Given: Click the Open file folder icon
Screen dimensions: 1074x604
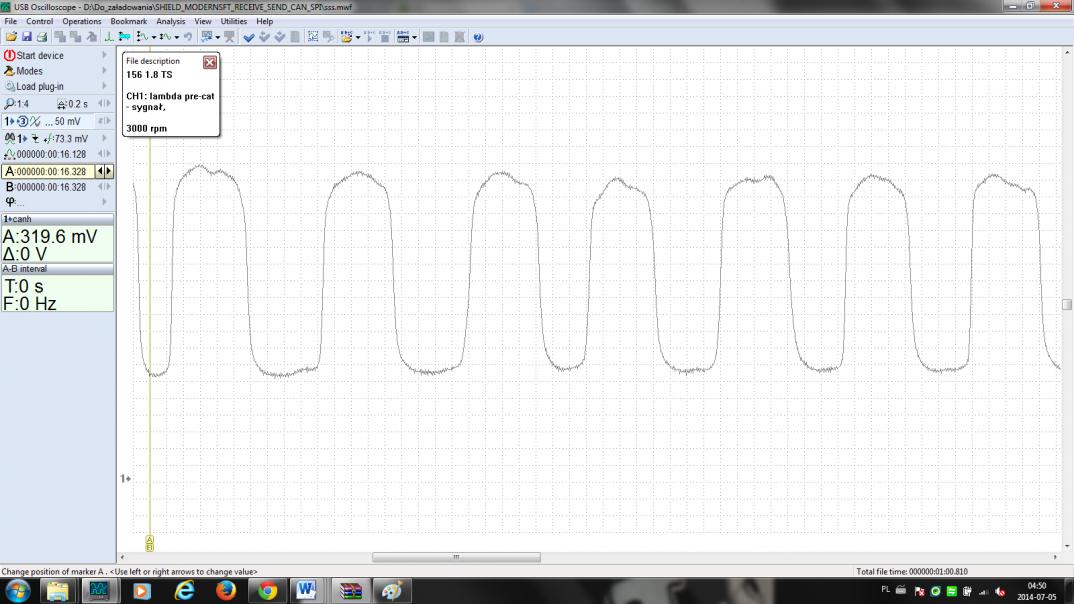Looking at the screenshot, I should coord(11,37).
